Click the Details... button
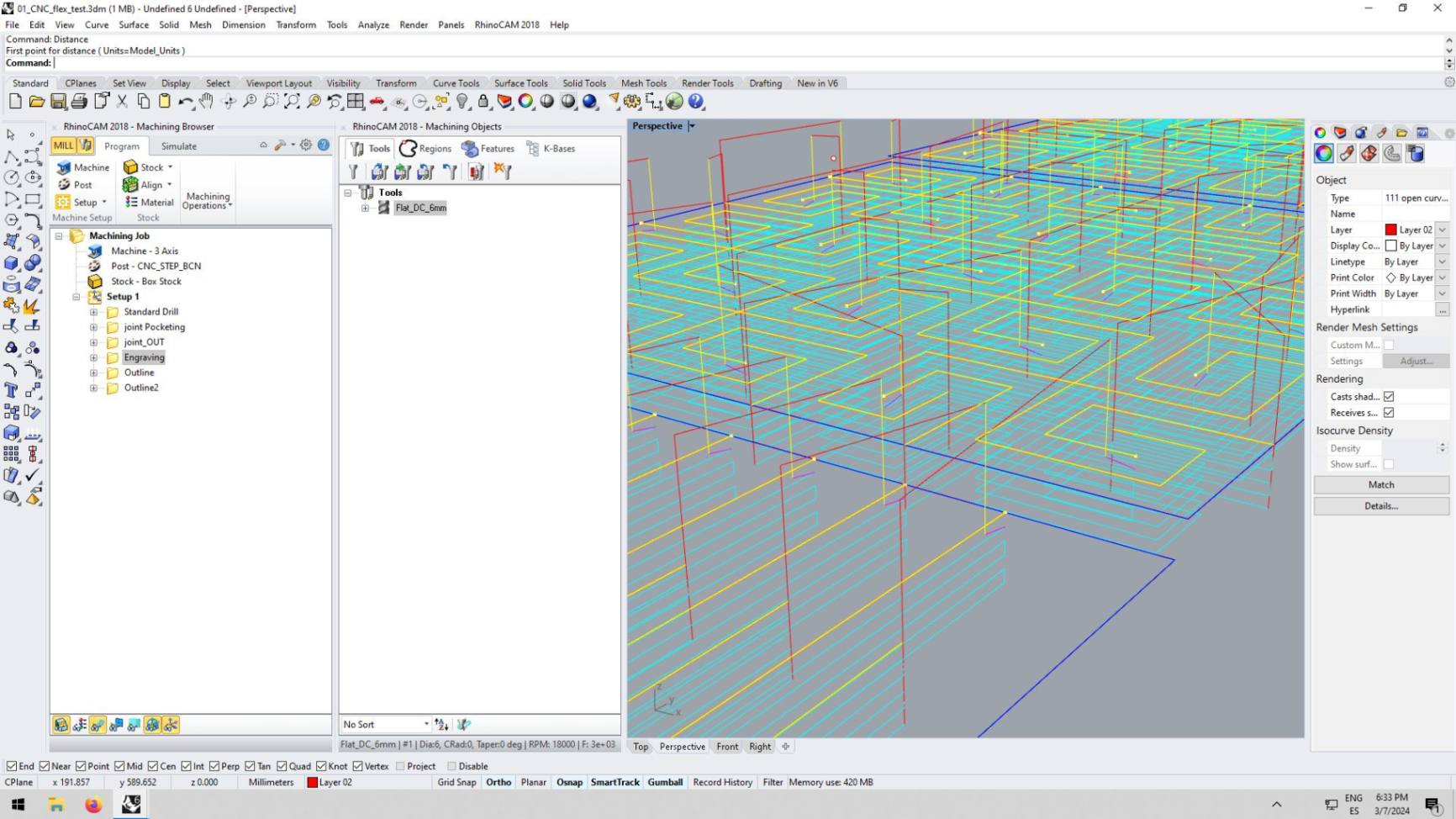 [1381, 506]
